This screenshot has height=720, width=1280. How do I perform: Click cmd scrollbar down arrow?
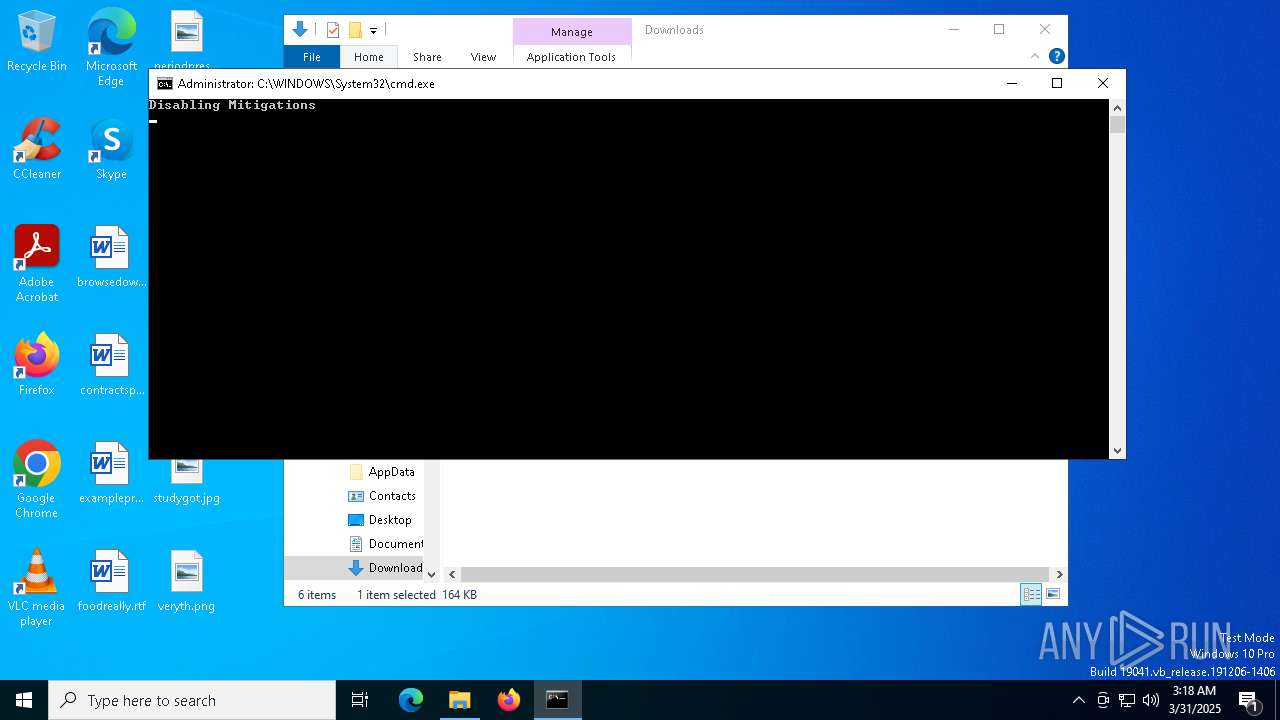click(1117, 451)
